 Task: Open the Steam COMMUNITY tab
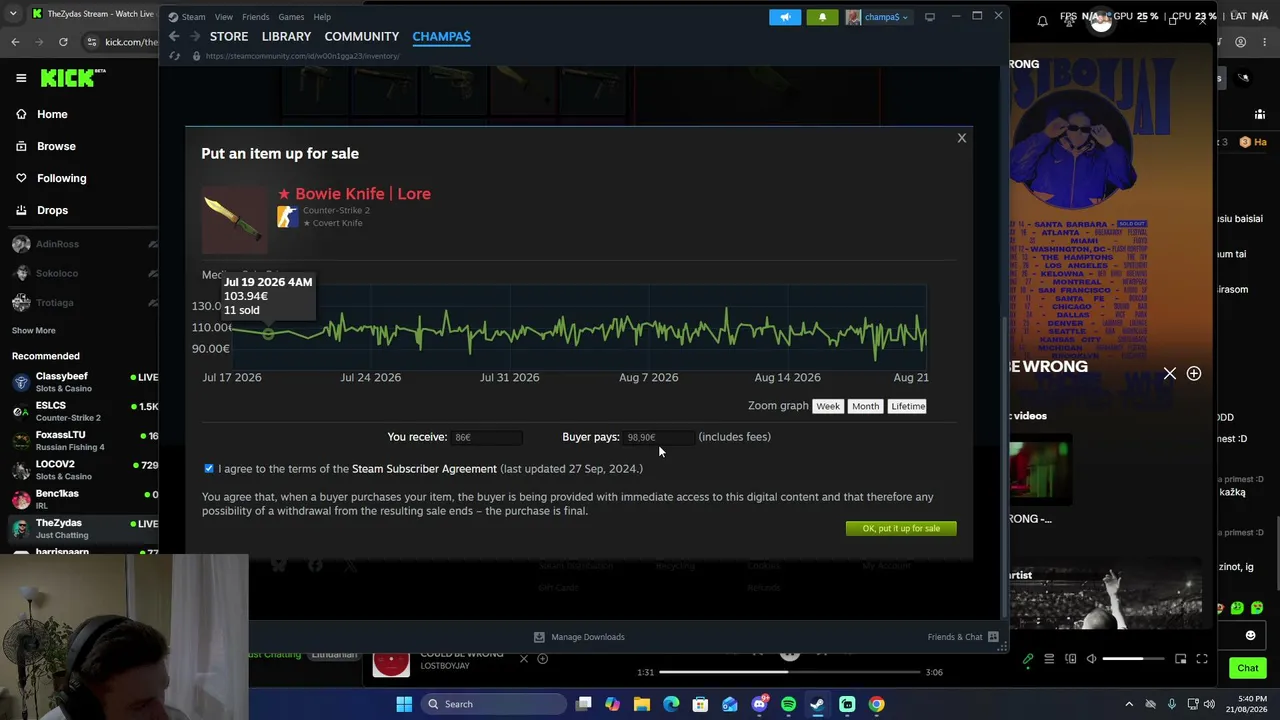362,36
